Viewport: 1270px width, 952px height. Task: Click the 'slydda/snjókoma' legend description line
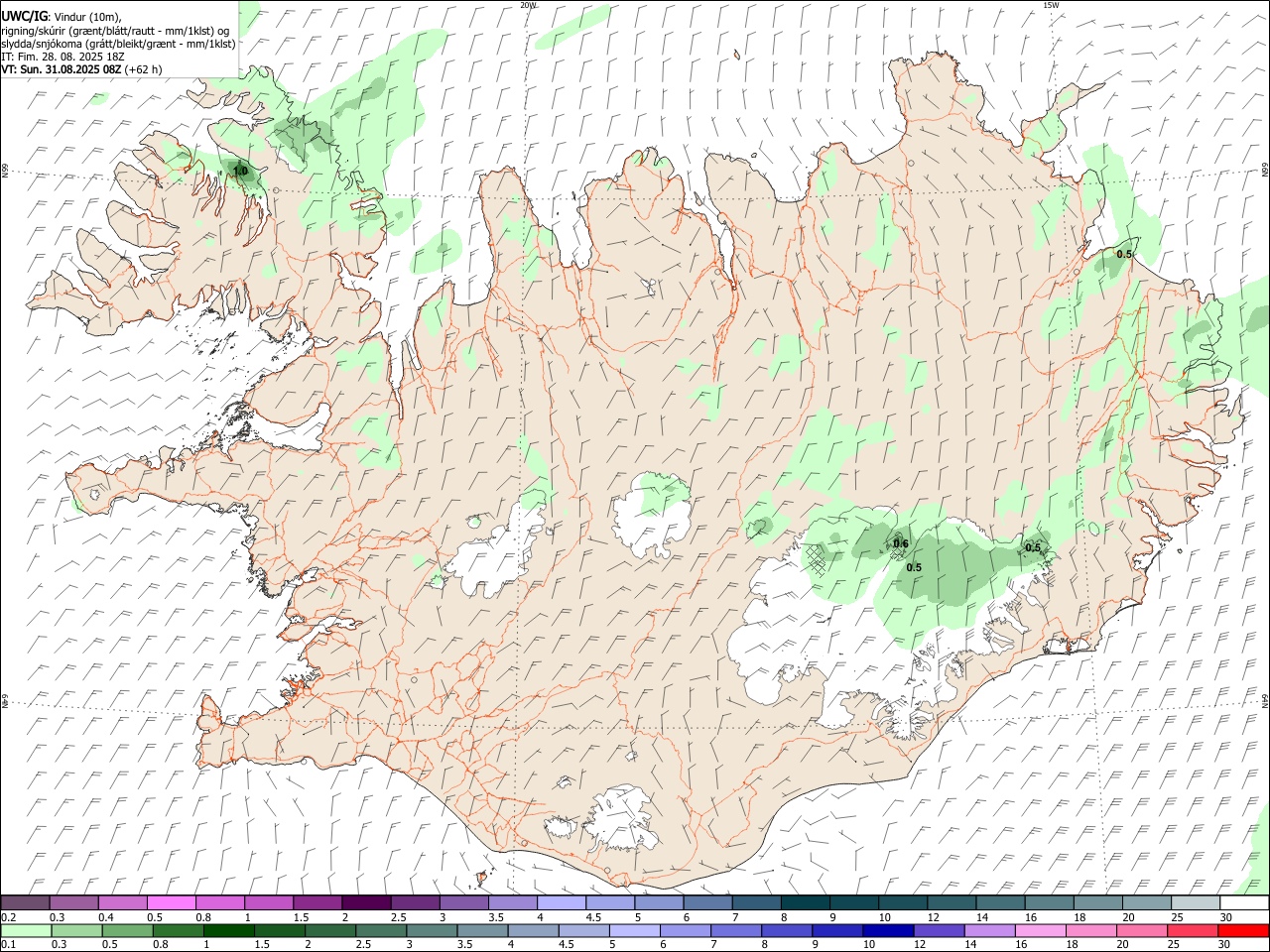point(118,44)
